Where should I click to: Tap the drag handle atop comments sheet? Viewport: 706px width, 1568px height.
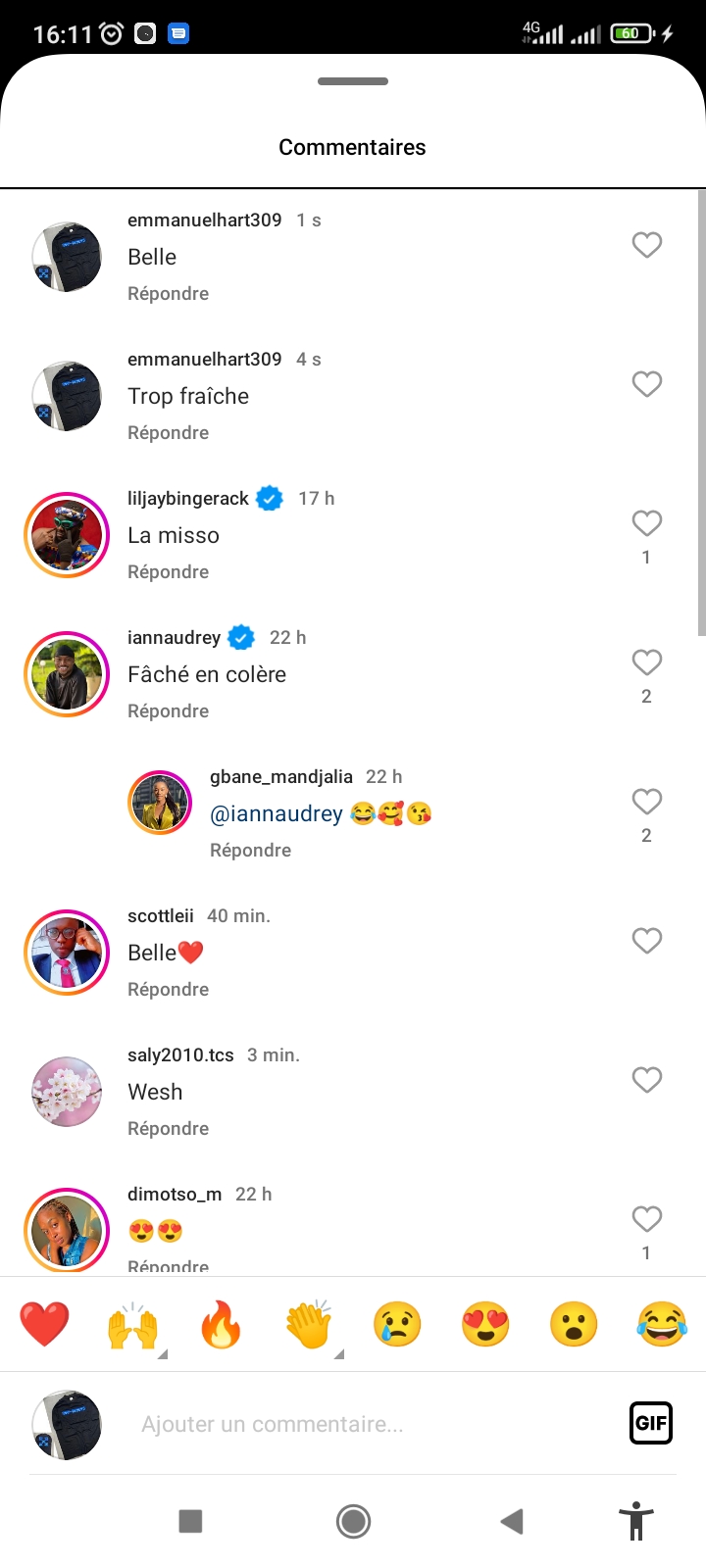tap(353, 81)
